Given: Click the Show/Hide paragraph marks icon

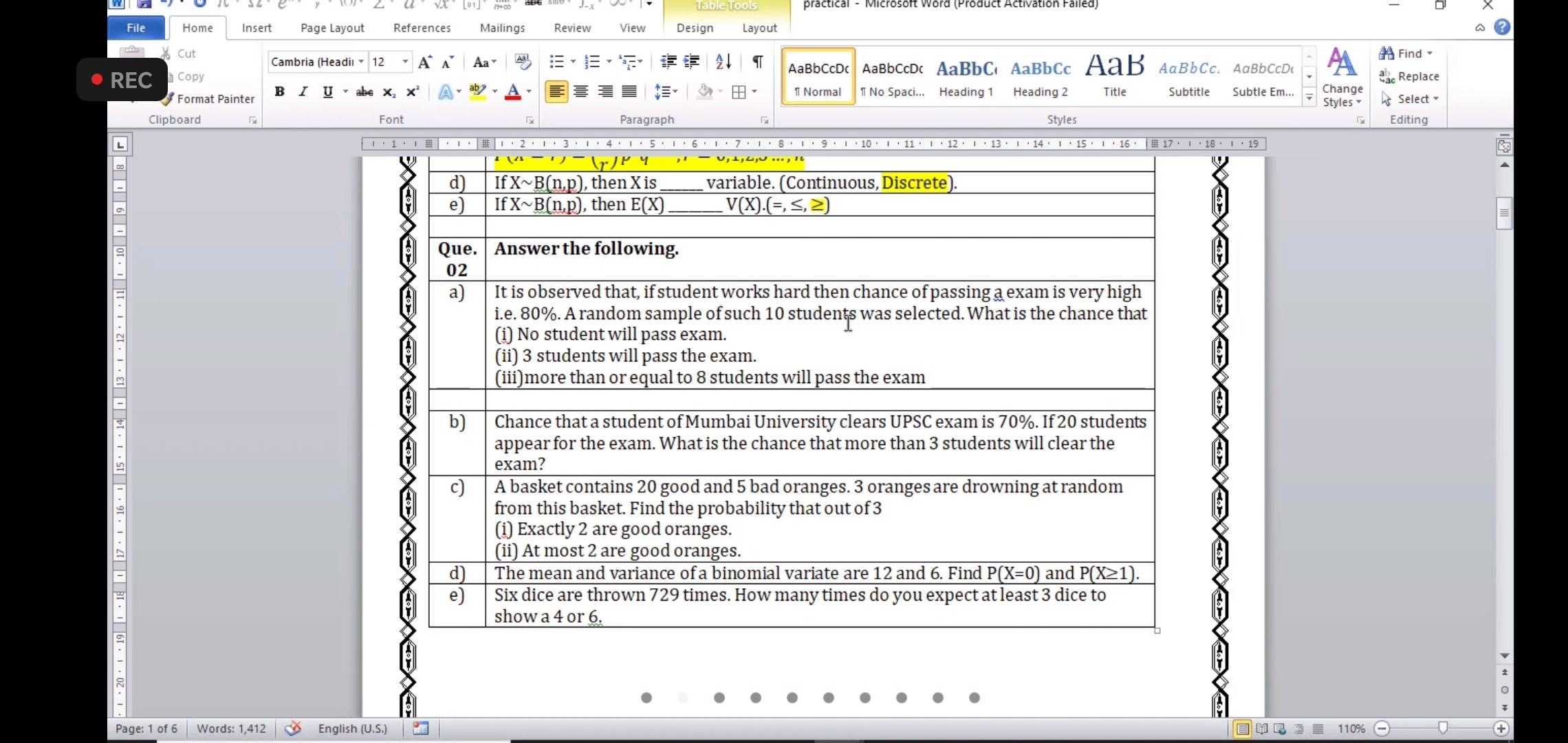Looking at the screenshot, I should tap(757, 62).
